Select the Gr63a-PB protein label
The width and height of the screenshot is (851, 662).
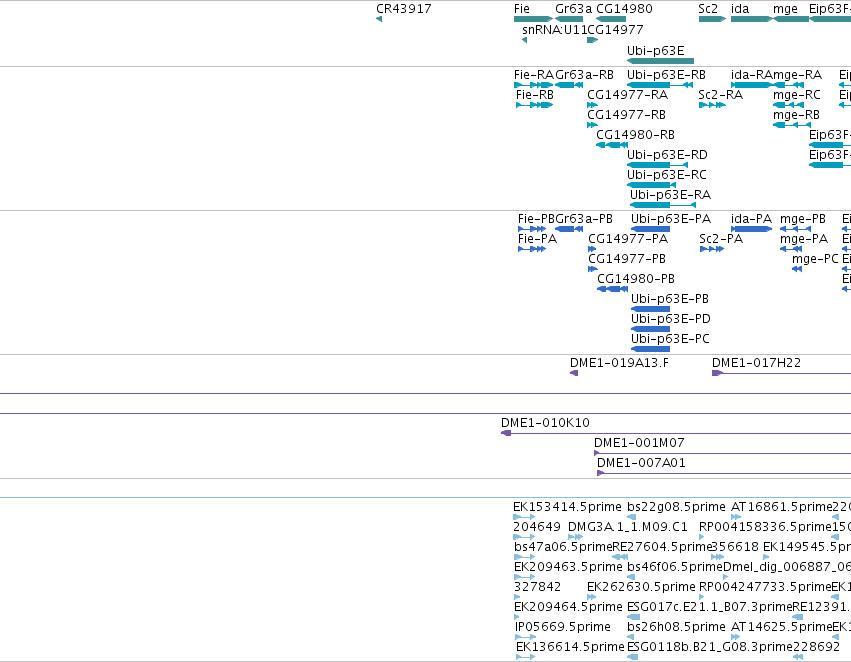(584, 219)
